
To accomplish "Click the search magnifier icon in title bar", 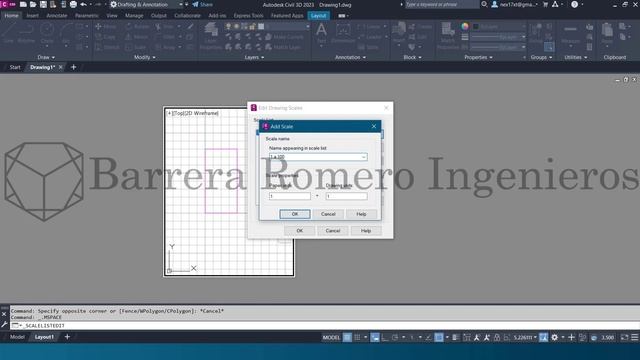I will (x=484, y=4).
